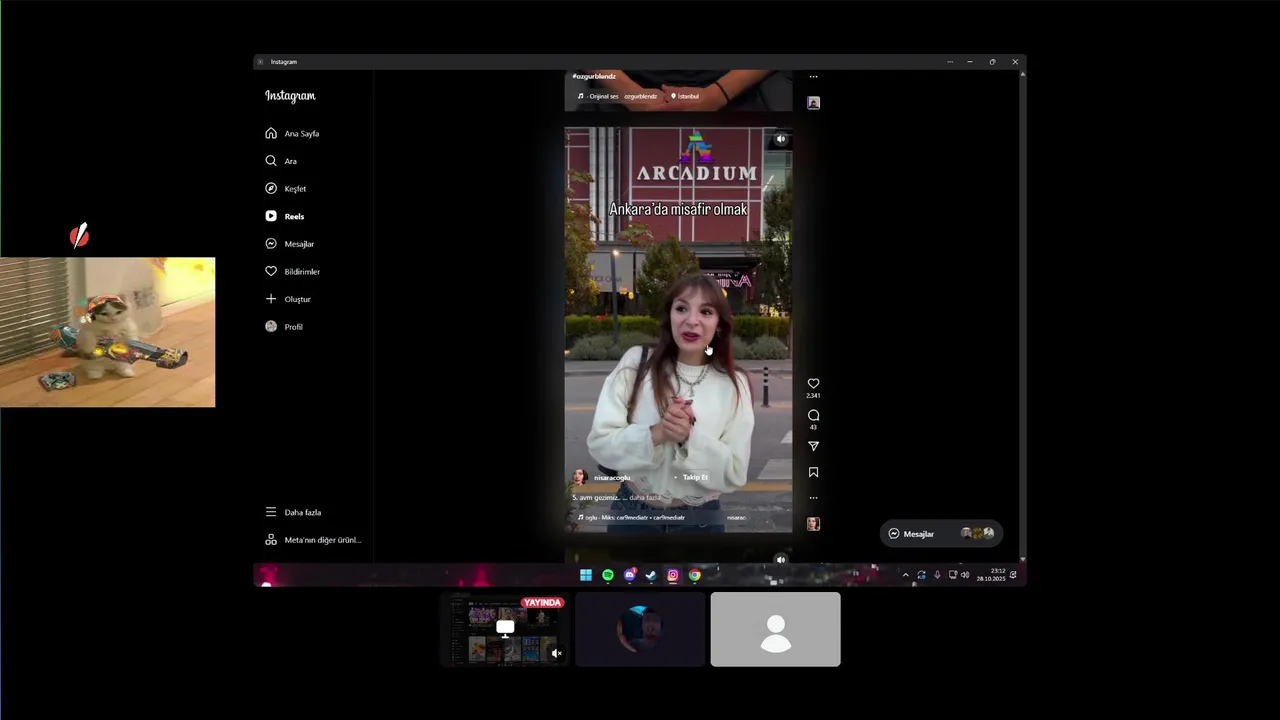Show hidden tray icons chevron

(x=906, y=575)
